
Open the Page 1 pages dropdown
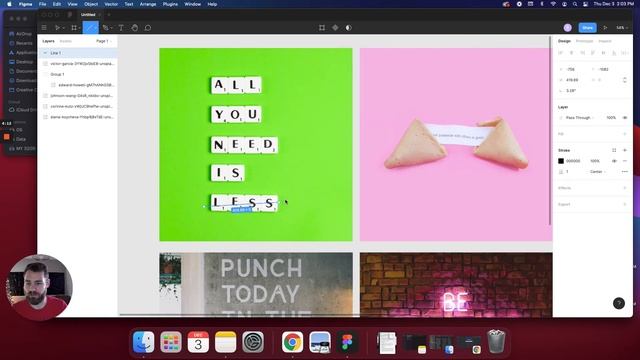(104, 41)
